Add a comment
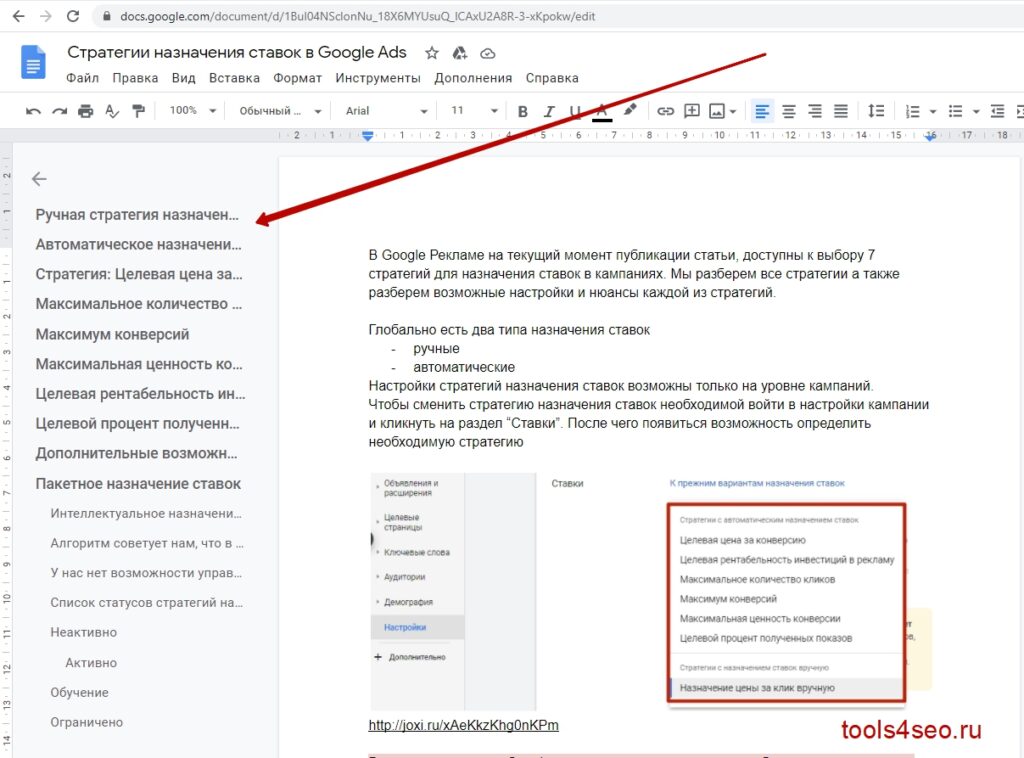The image size is (1024, 758). [x=692, y=111]
